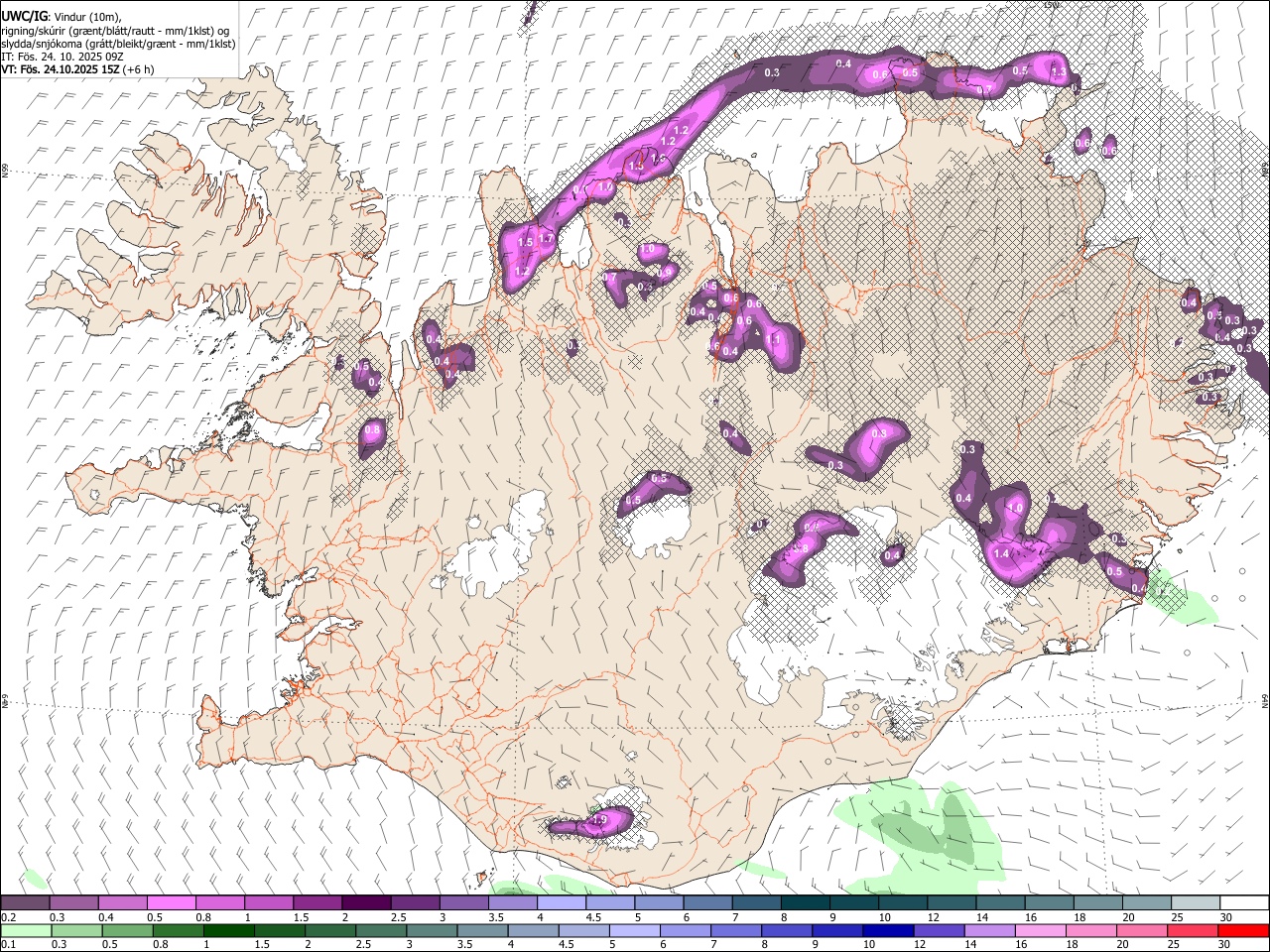Click the upper legend swatch labeled 10
Image resolution: width=1270 pixels, height=952 pixels.
pyautogui.click(x=902, y=903)
